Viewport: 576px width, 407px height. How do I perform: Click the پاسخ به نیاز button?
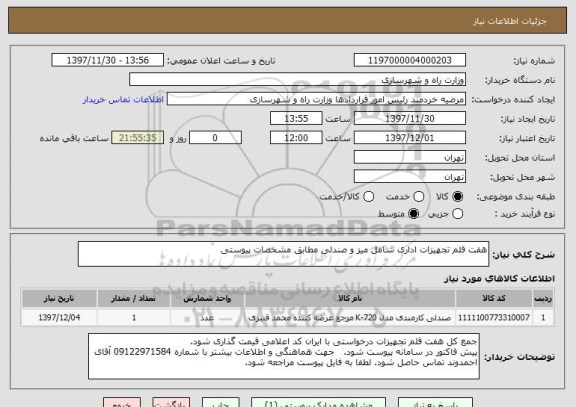tap(435, 403)
